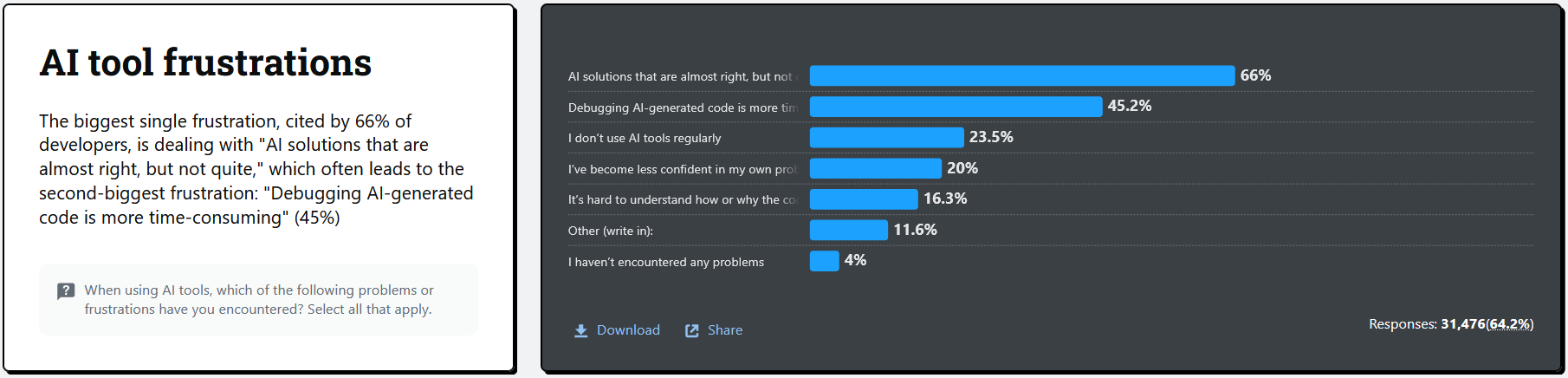Image resolution: width=1568 pixels, height=378 pixels.
Task: Click the survey question text box
Action: (258, 300)
